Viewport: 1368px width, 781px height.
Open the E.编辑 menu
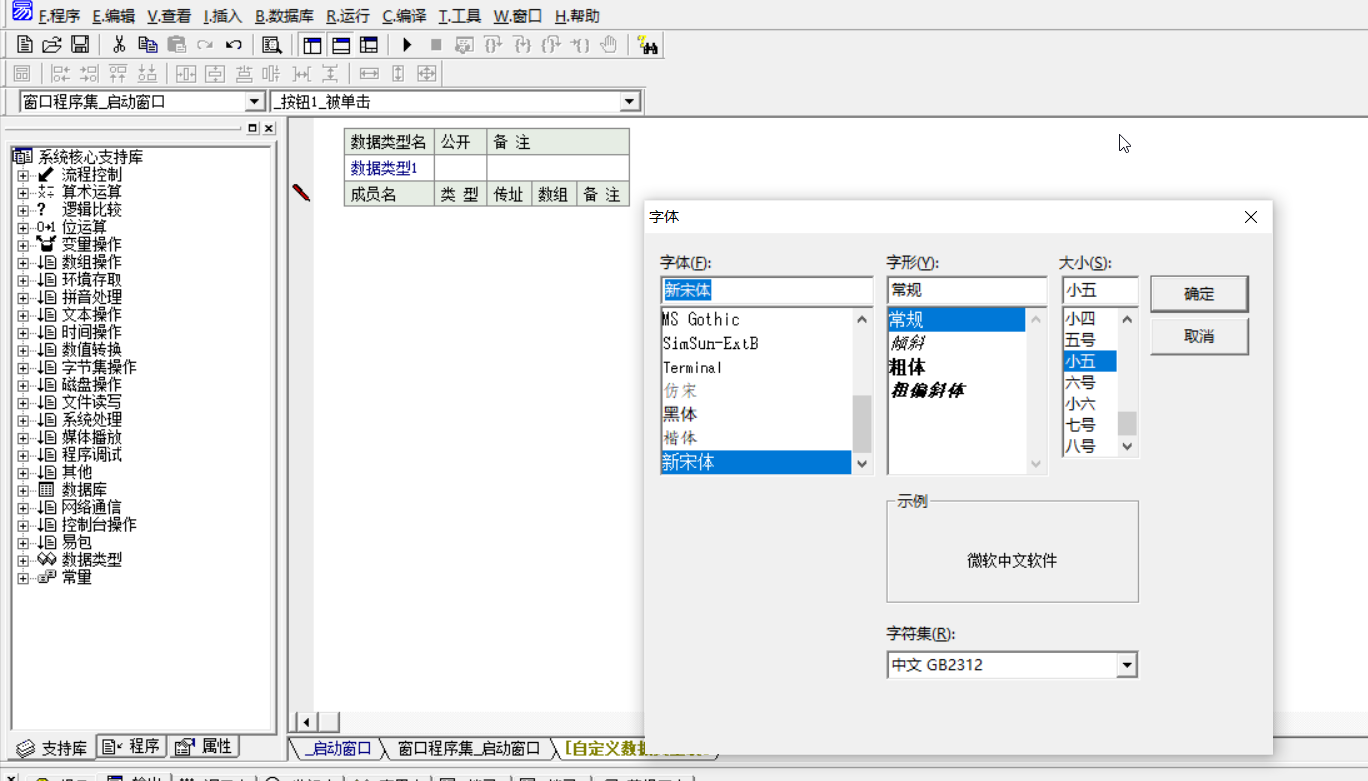click(x=113, y=16)
